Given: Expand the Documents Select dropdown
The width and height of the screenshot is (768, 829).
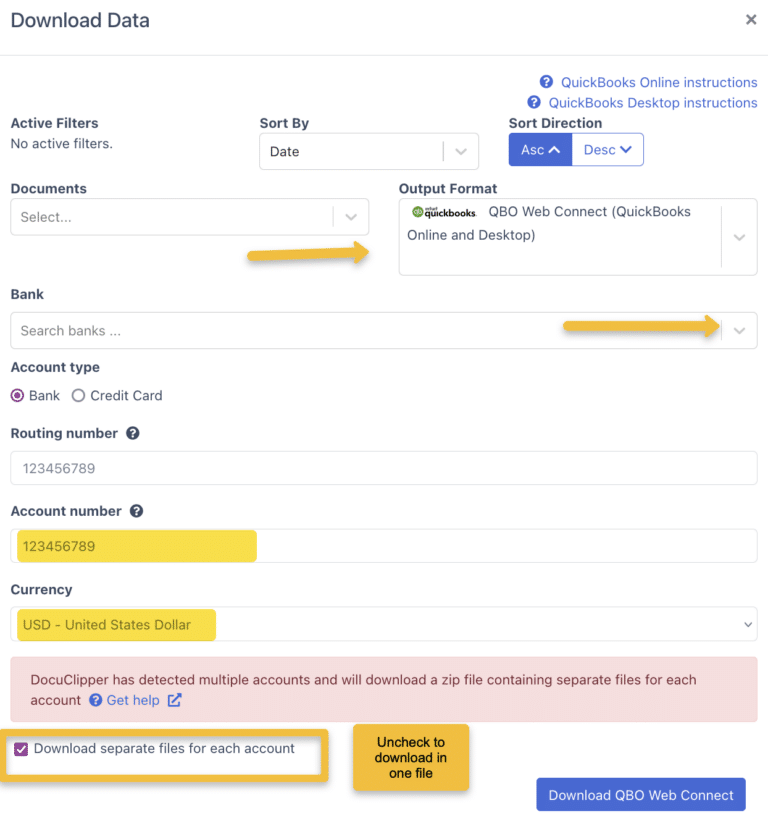Looking at the screenshot, I should tap(350, 216).
